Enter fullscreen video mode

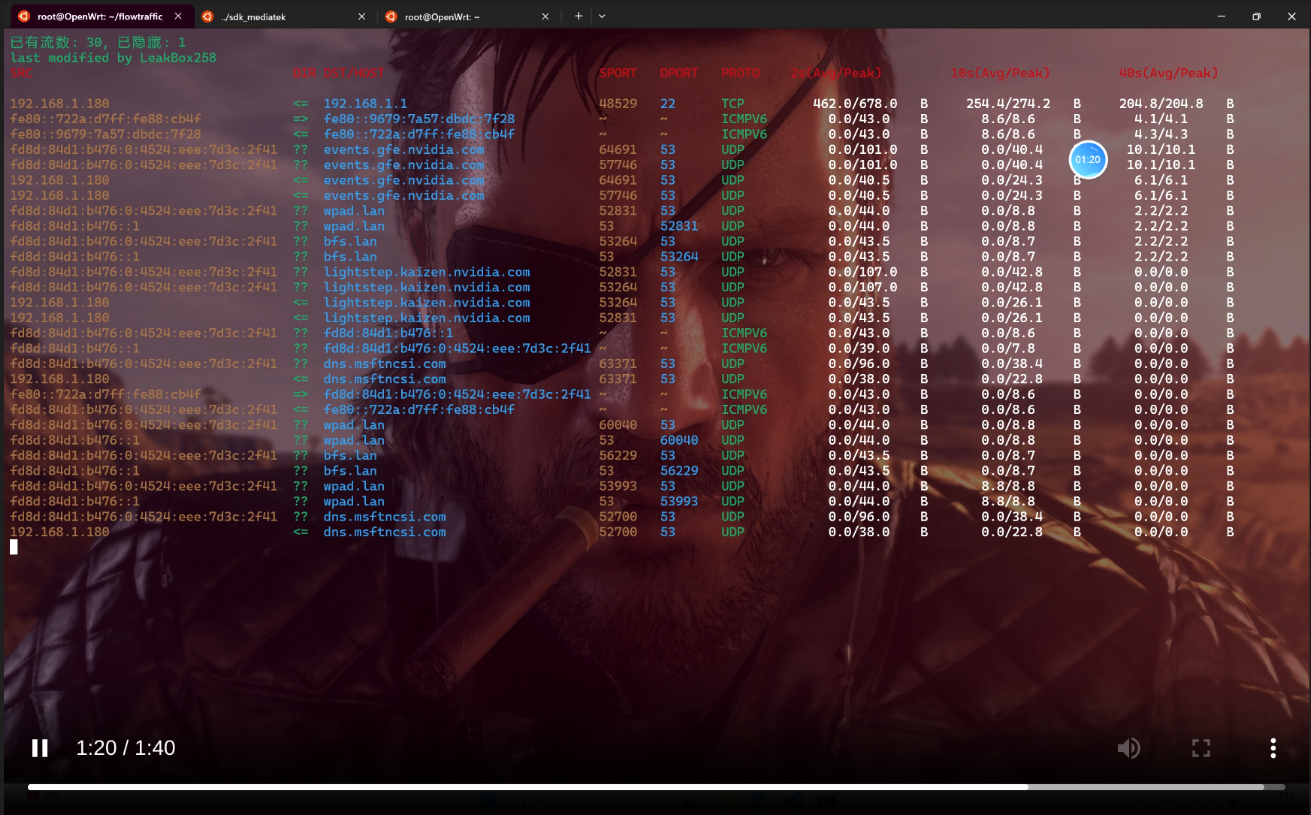tap(1201, 748)
